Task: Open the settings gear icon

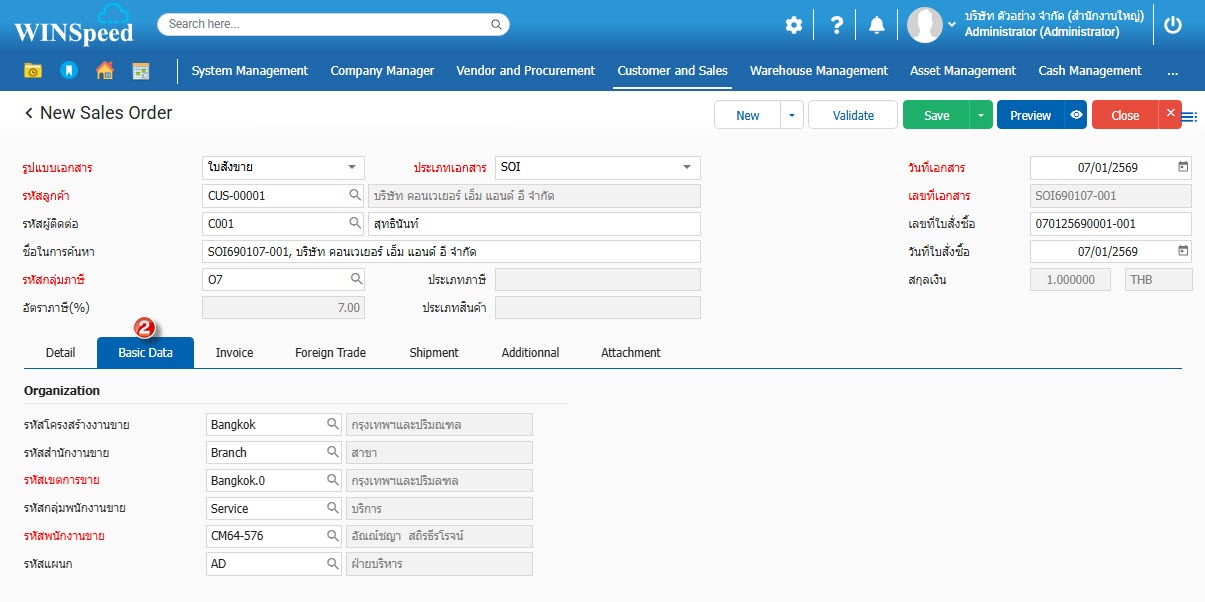Action: 793,25
